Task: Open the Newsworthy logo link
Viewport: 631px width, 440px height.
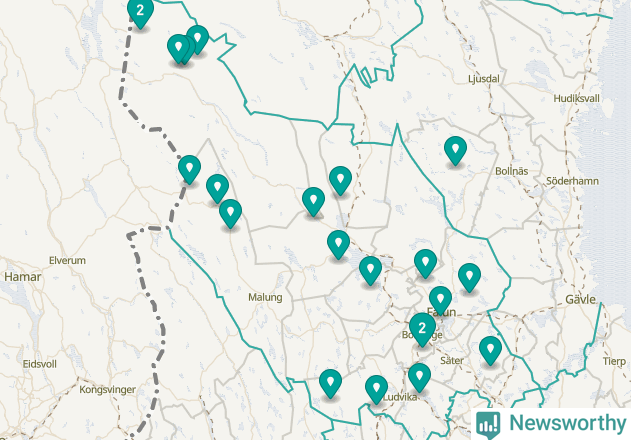Action: point(551,424)
